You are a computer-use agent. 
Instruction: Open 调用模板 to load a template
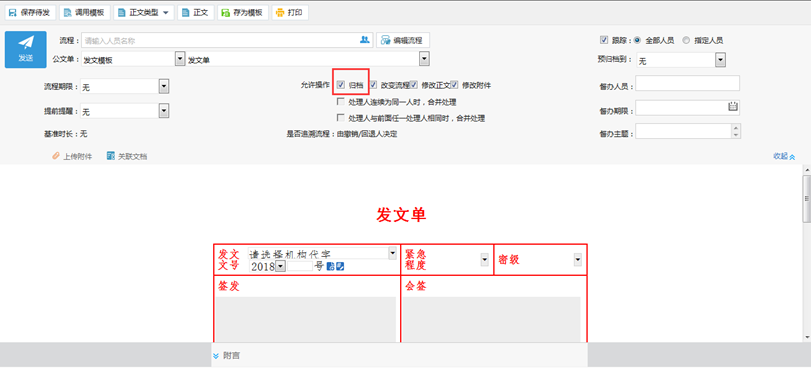[85, 12]
